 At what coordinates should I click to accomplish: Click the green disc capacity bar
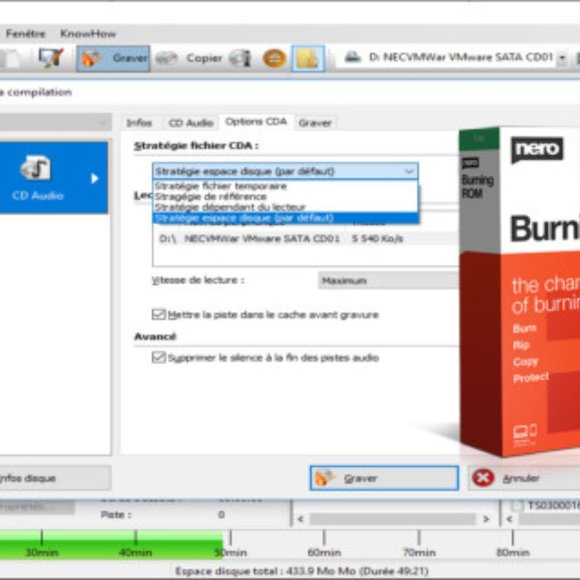(x=111, y=544)
